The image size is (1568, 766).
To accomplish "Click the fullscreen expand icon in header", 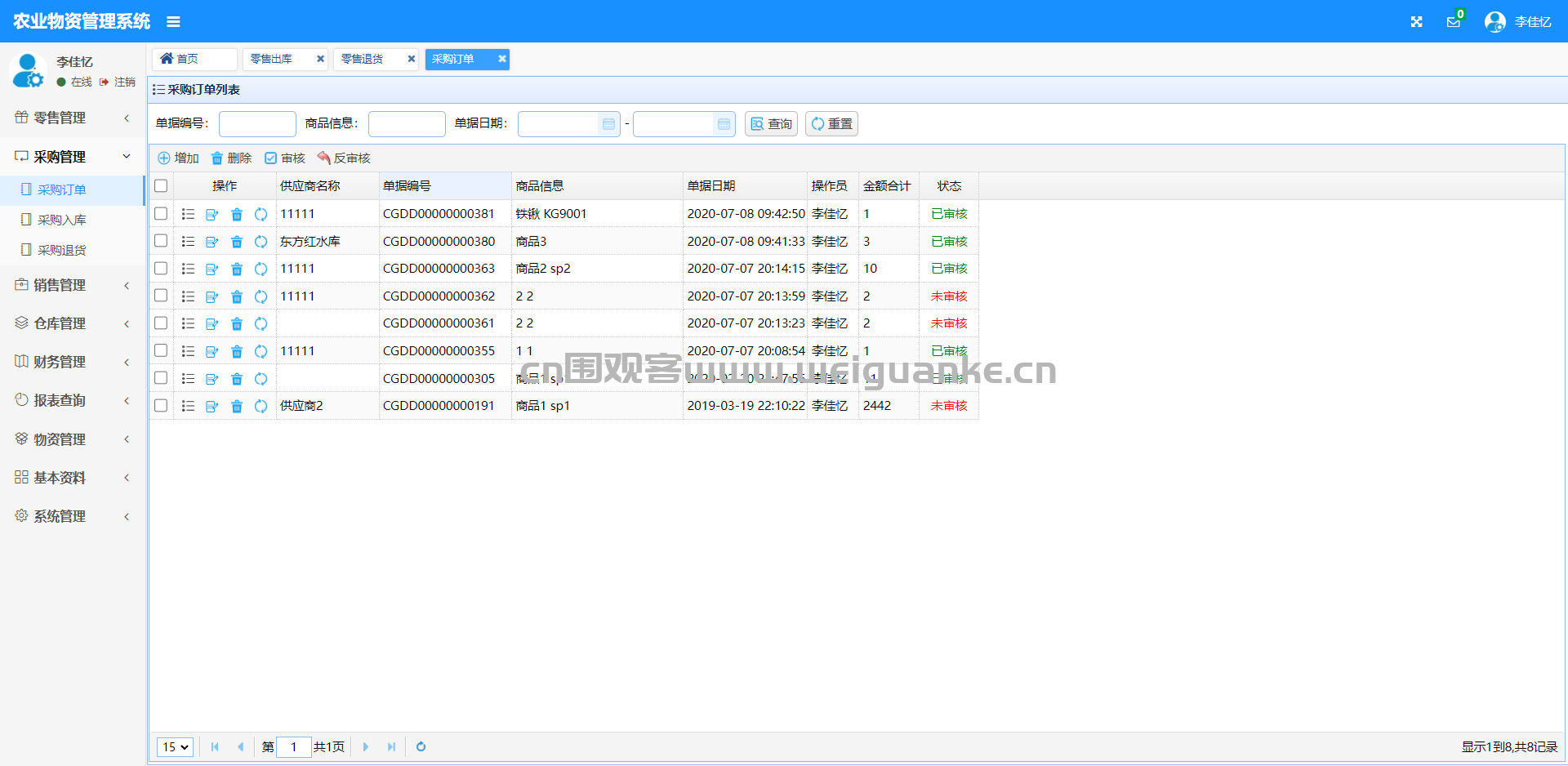I will tap(1416, 22).
